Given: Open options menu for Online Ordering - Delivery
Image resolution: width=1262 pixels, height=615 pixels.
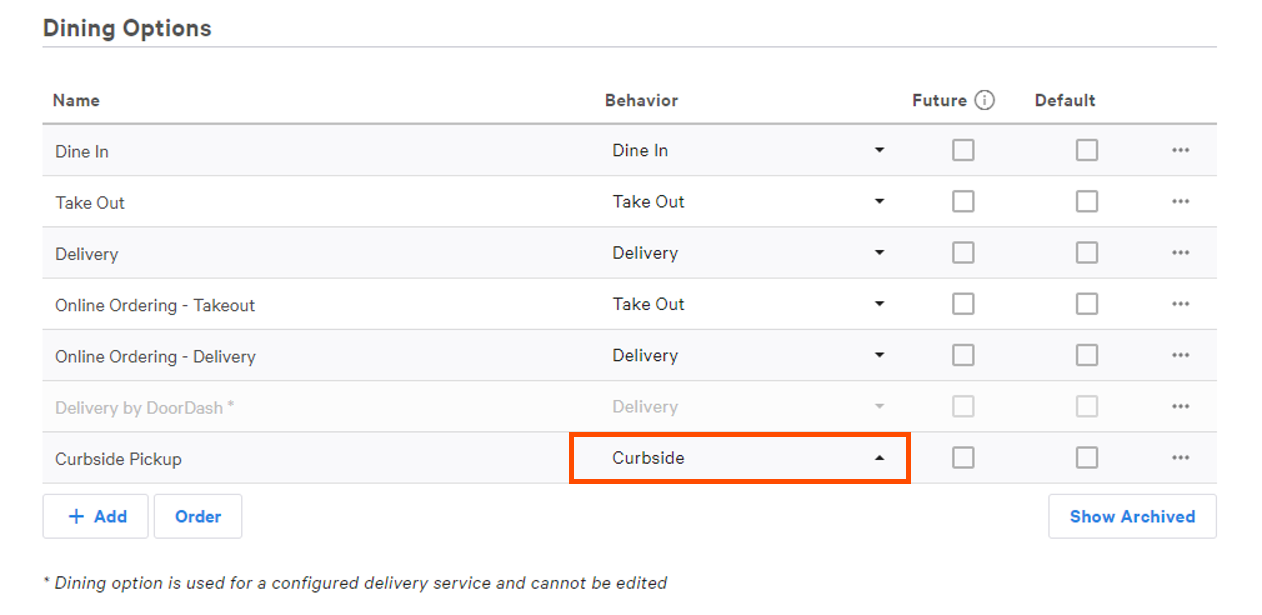Looking at the screenshot, I should pos(1180,355).
